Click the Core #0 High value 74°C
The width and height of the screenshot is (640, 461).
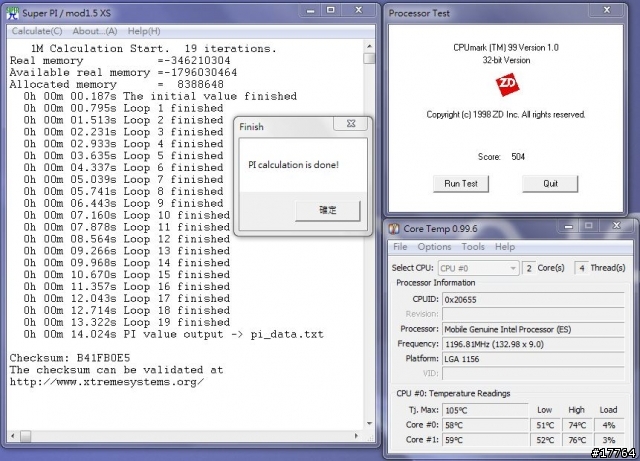(577, 425)
